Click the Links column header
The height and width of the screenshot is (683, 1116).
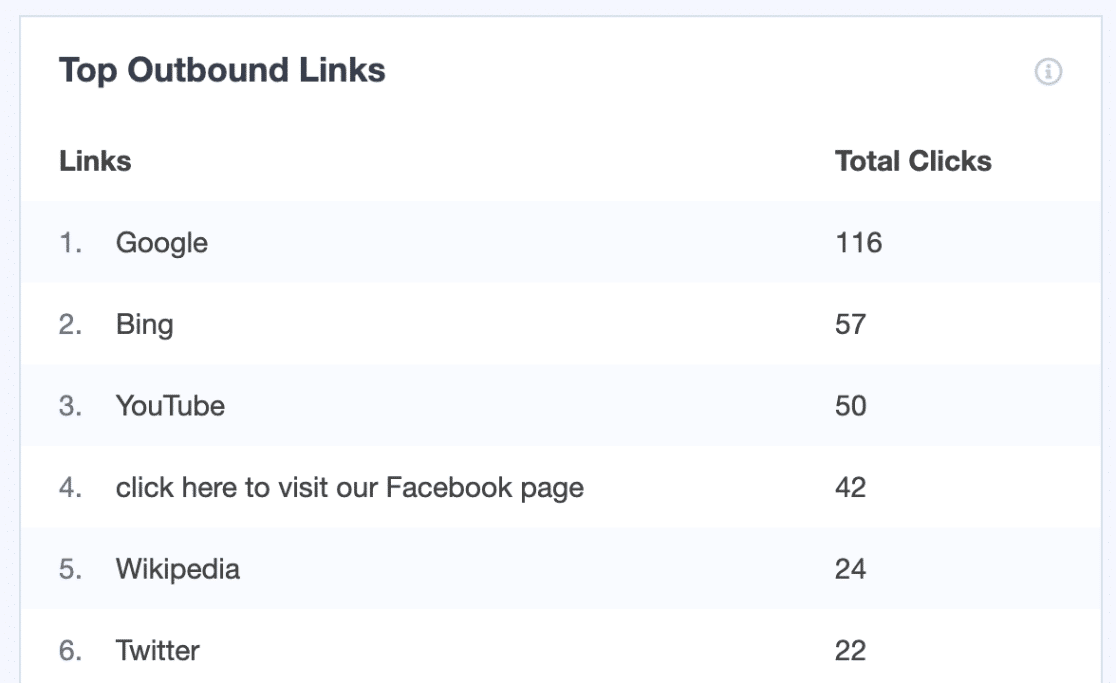coord(95,161)
